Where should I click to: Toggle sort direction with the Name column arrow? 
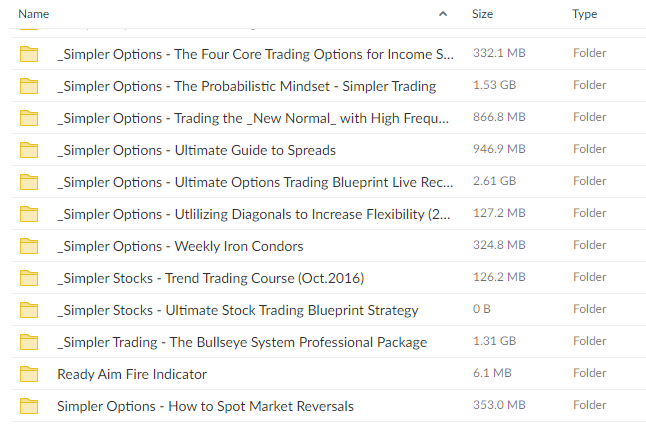(443, 14)
